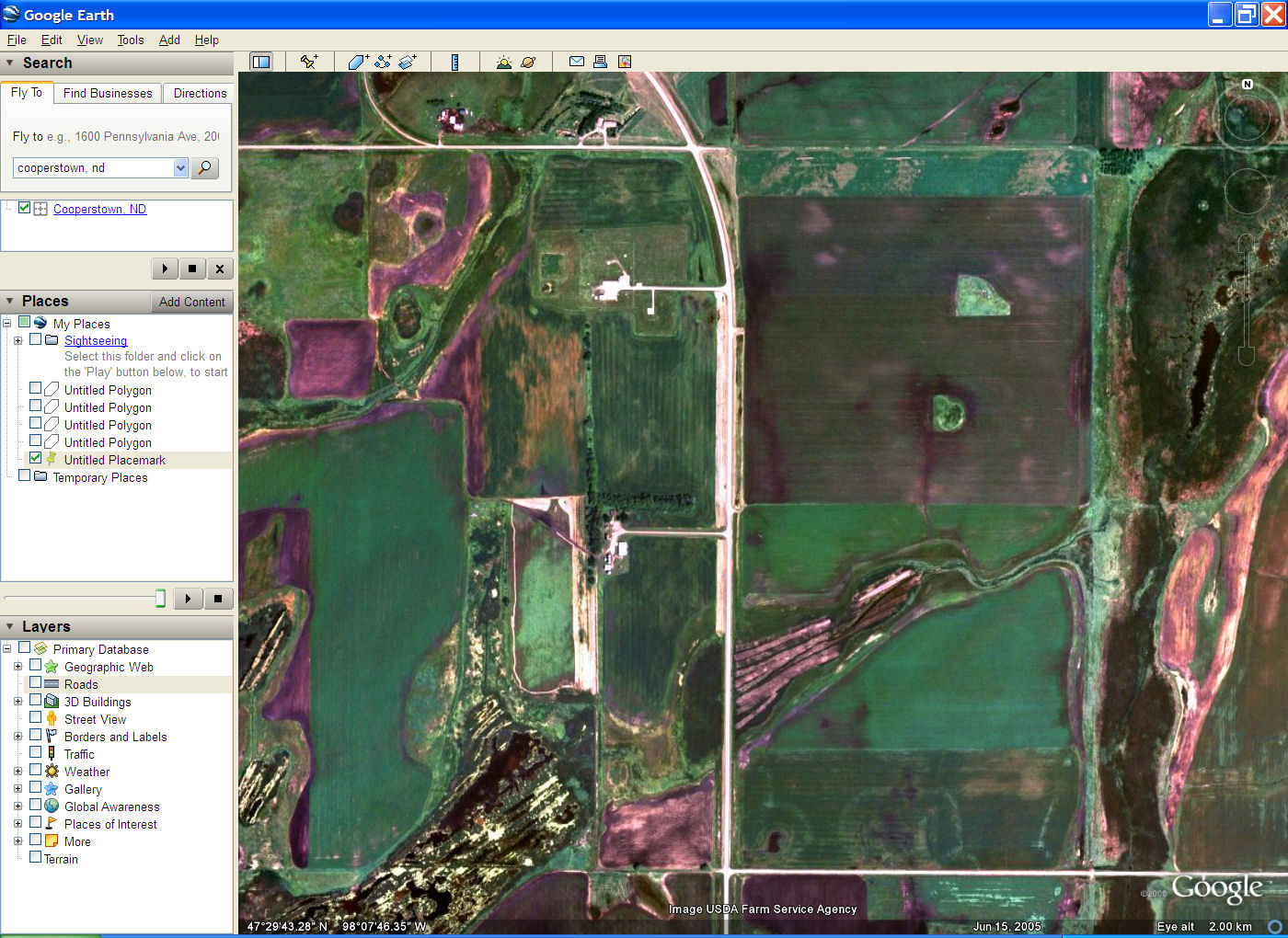The width and height of the screenshot is (1288, 938).
Task: Click the Traffic light layer icon
Action: tap(52, 753)
